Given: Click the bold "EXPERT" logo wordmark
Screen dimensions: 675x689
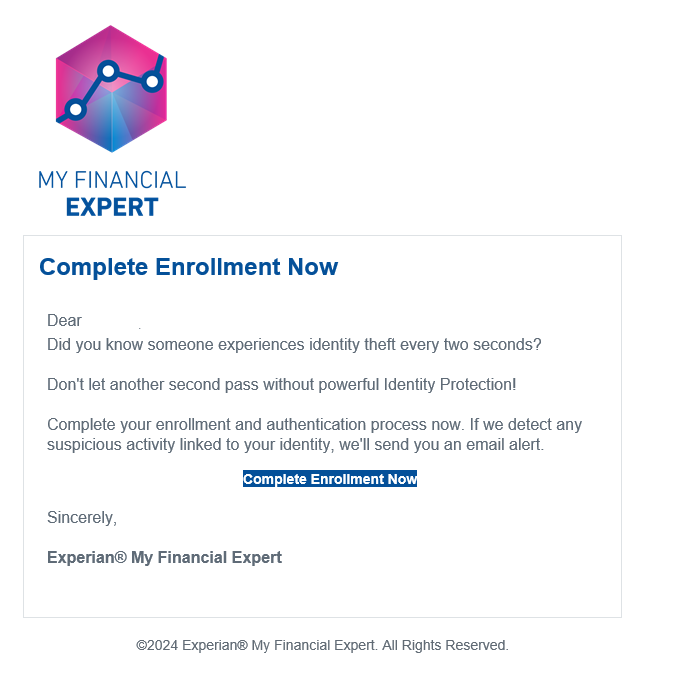Looking at the screenshot, I should [112, 208].
